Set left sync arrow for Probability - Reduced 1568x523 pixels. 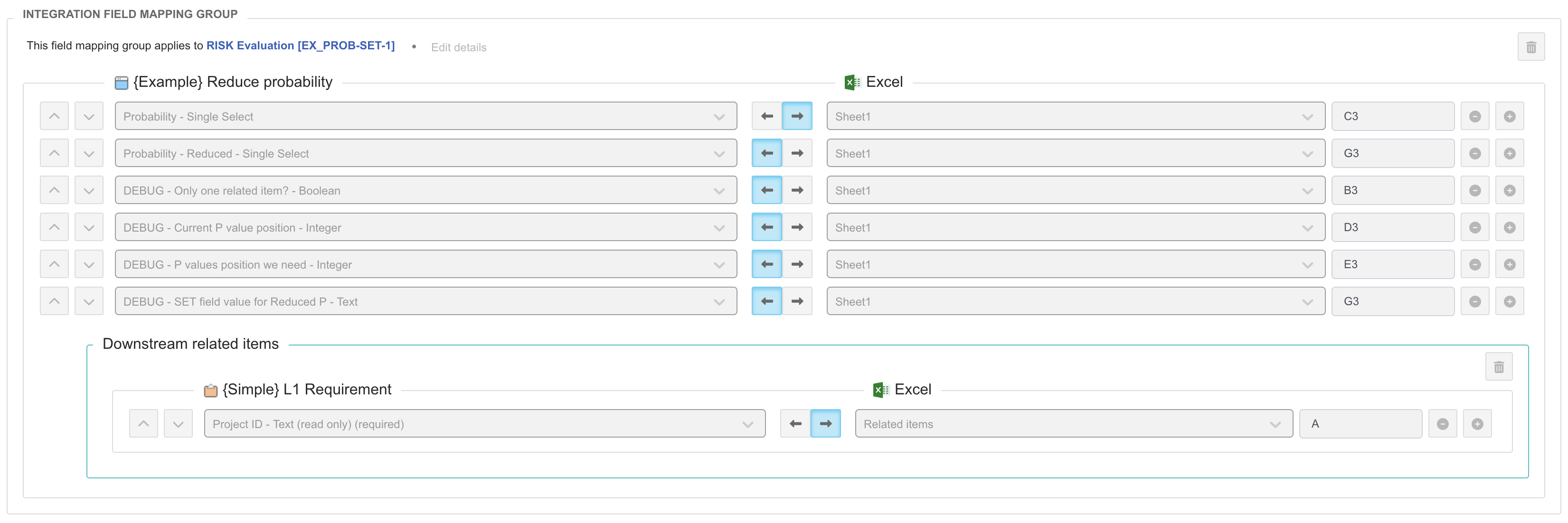767,153
